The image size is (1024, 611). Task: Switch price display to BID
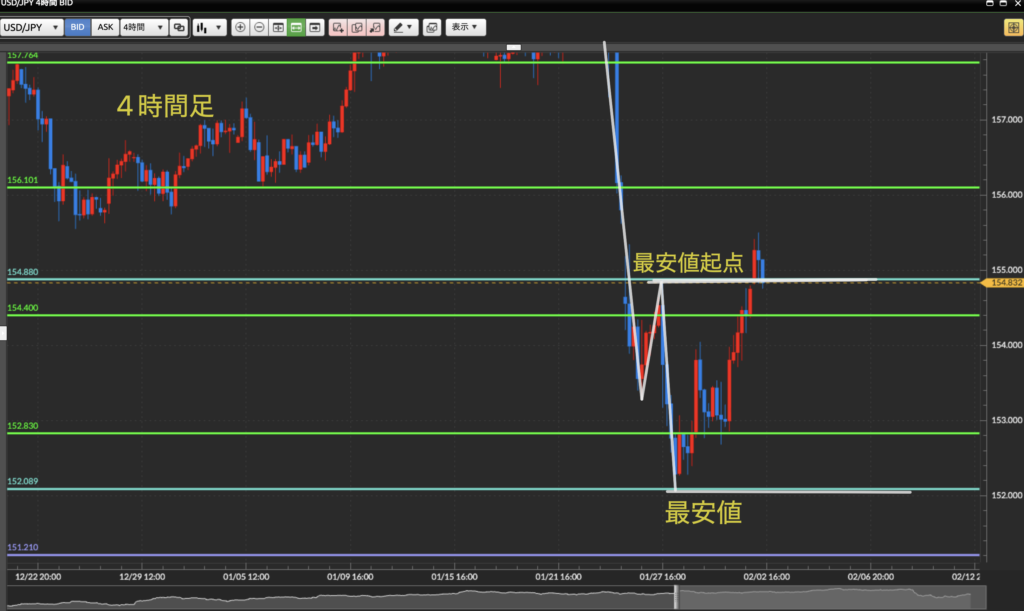tap(77, 28)
